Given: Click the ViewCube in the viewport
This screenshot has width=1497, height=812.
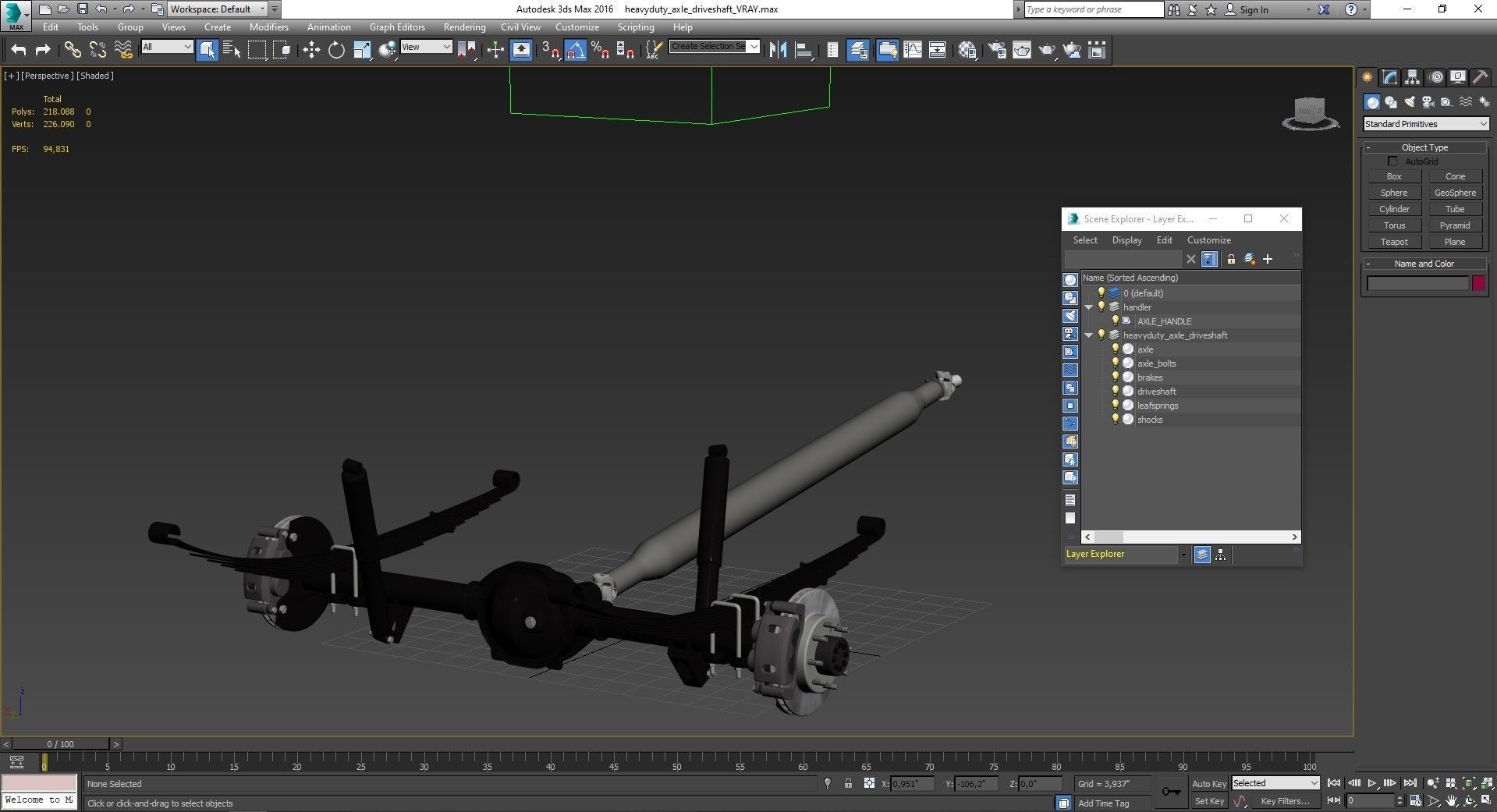Looking at the screenshot, I should tap(1310, 113).
